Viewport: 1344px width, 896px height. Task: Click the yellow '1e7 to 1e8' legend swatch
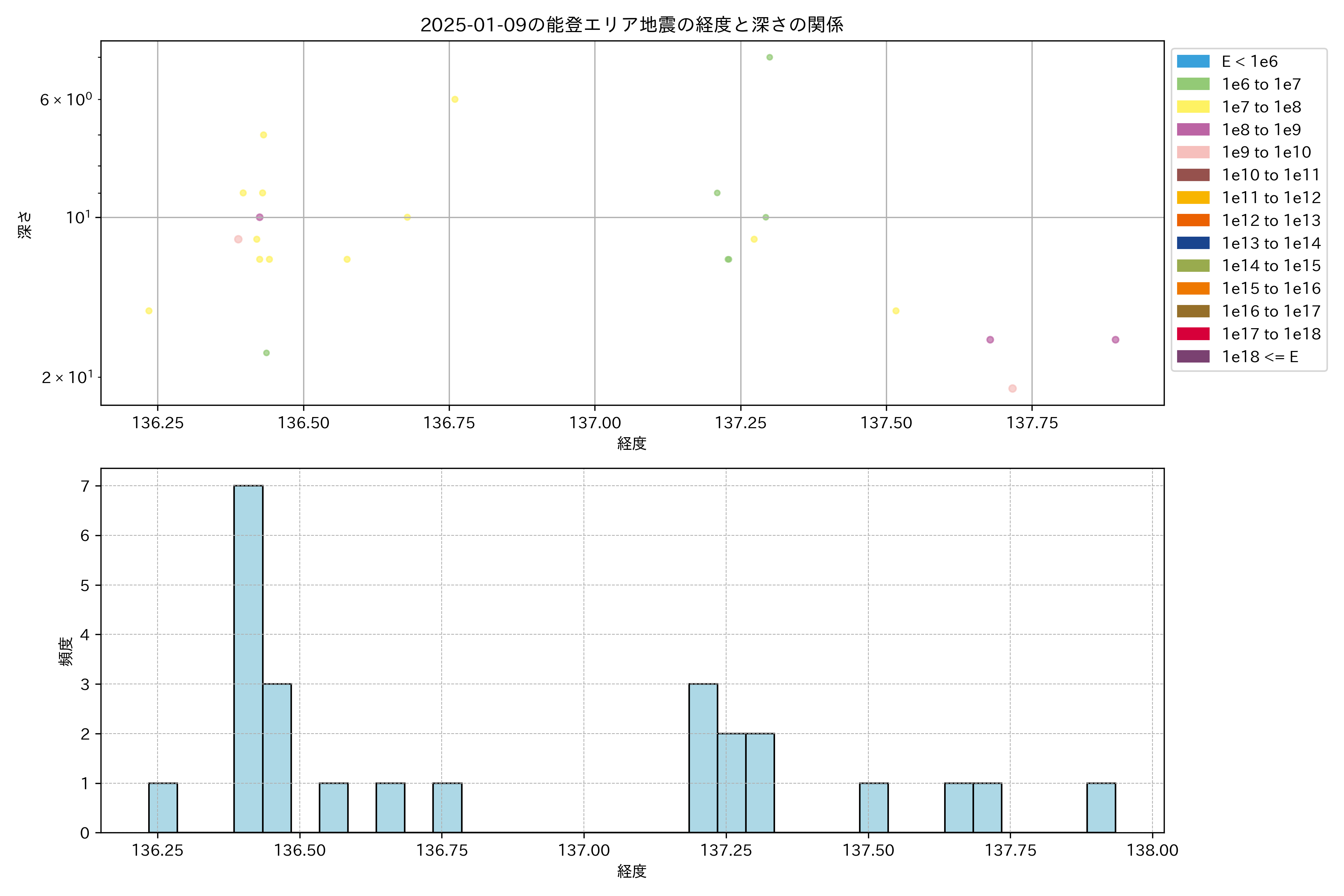point(1192,107)
